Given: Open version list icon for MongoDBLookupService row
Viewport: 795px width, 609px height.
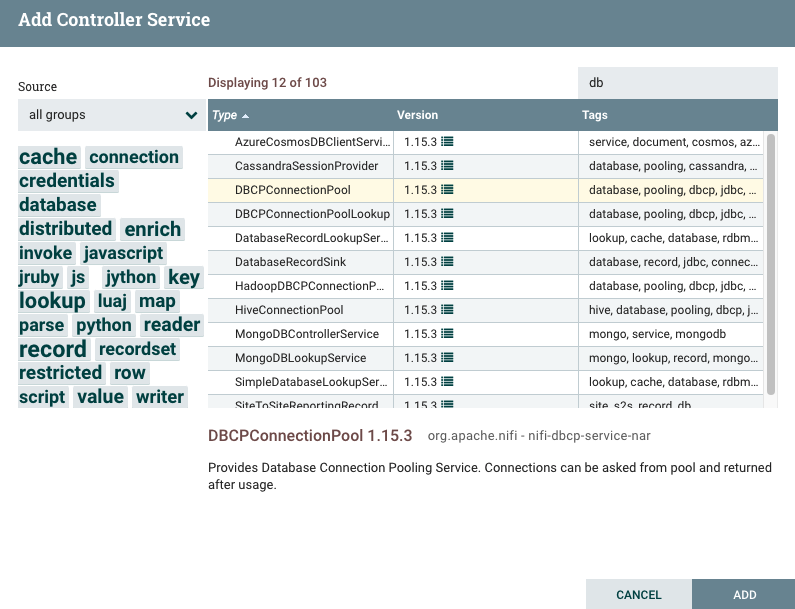Looking at the screenshot, I should [x=447, y=358].
